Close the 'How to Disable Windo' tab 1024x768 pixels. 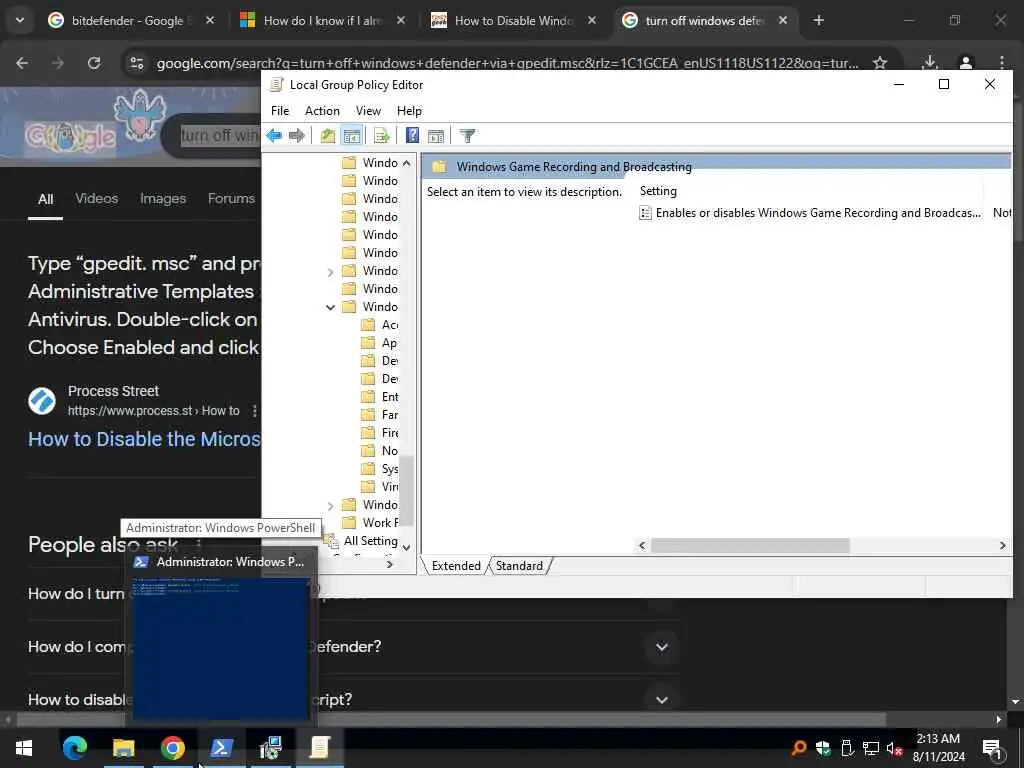[592, 20]
